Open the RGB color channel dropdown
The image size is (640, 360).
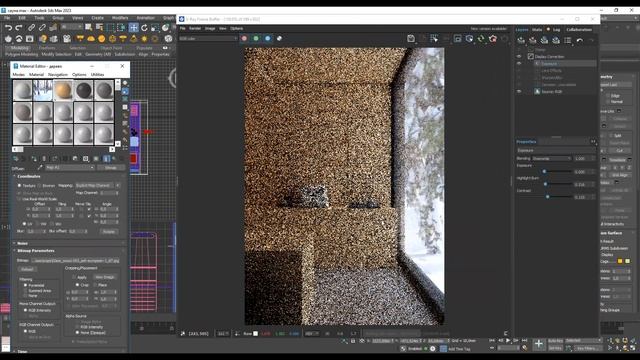[x=208, y=38]
